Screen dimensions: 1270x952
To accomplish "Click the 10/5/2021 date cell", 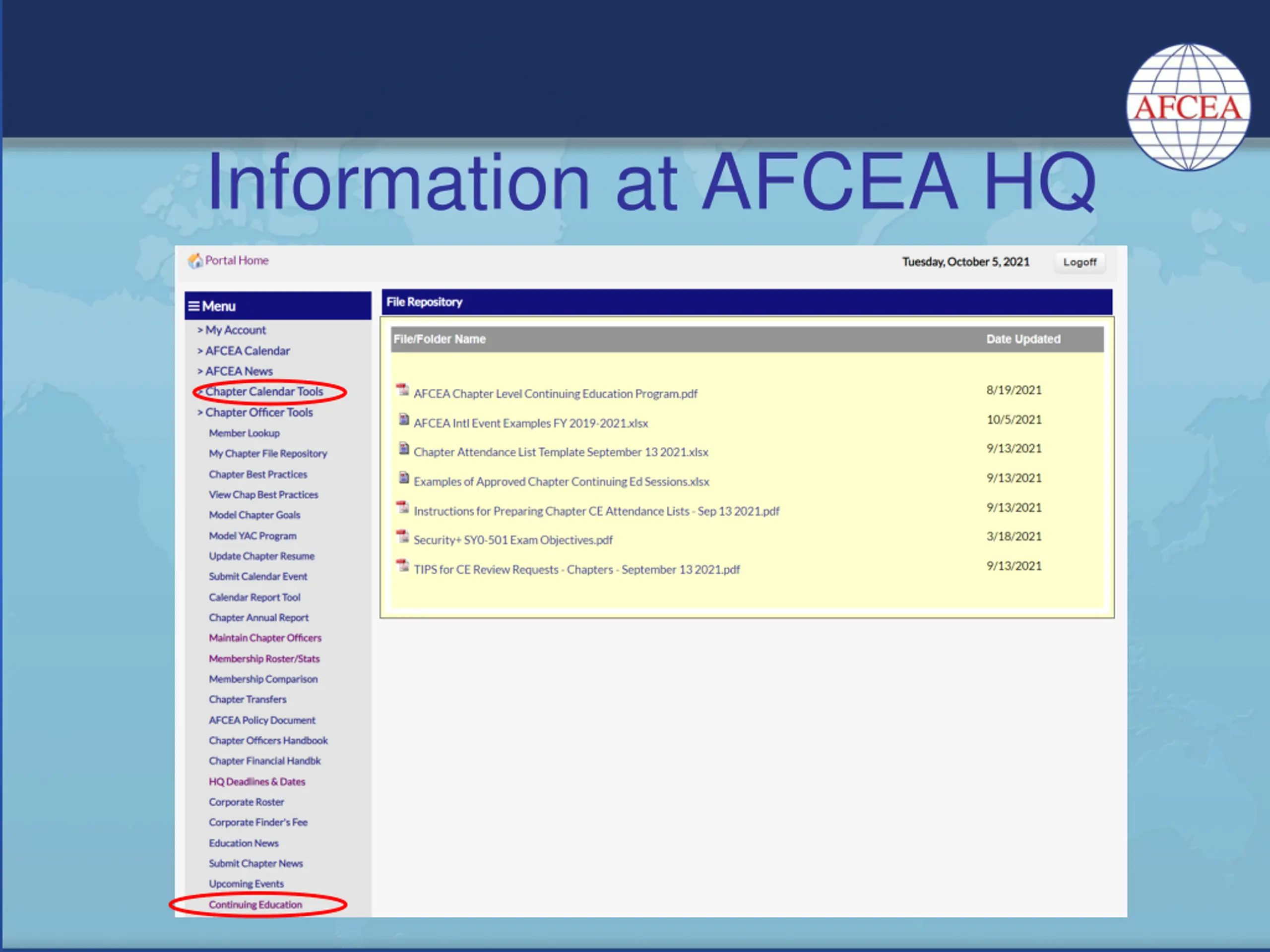I will [1014, 419].
